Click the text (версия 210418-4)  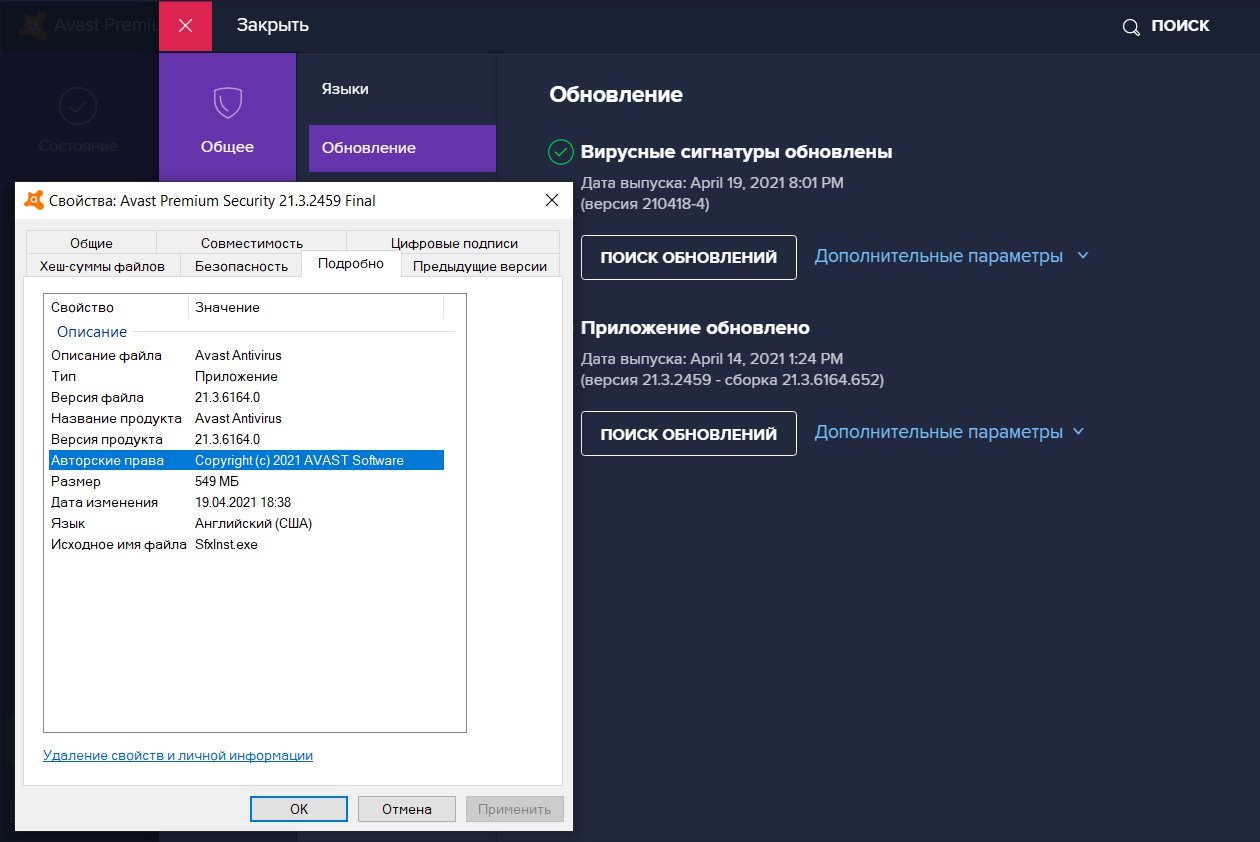tap(645, 204)
